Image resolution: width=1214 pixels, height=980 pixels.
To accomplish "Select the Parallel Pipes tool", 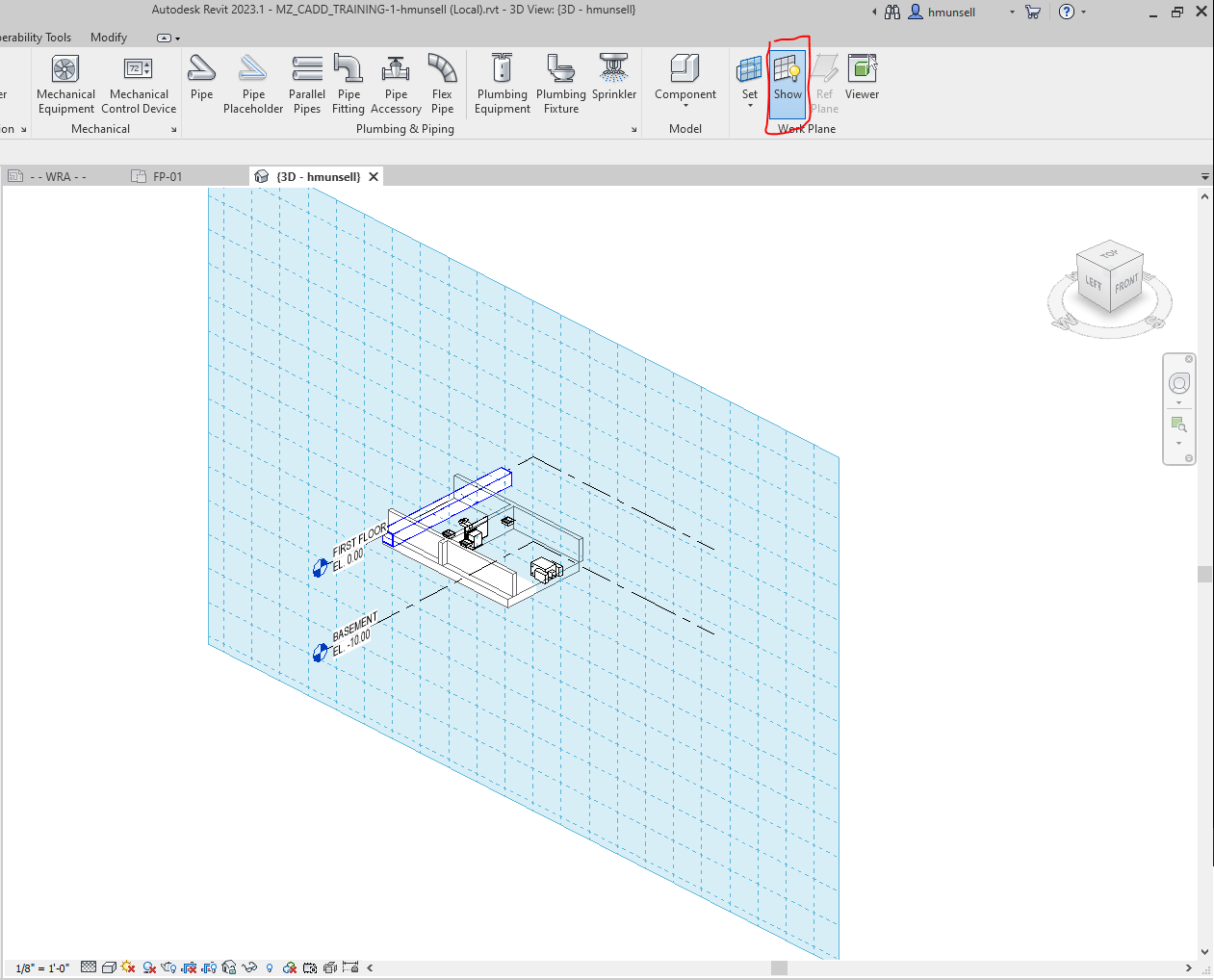I will [x=307, y=85].
